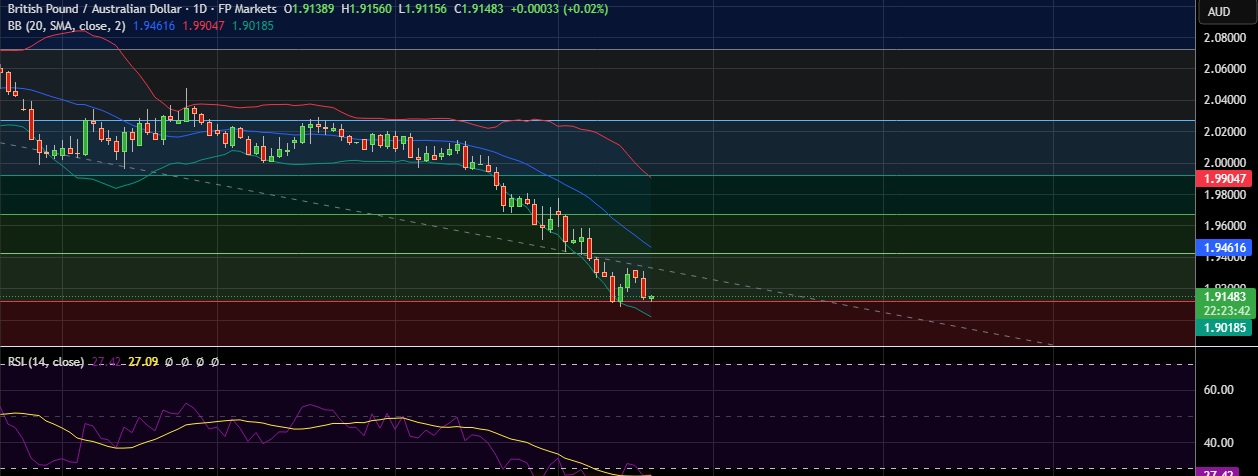
Task: Click the 2.08000 price scale label
Action: point(1224,38)
